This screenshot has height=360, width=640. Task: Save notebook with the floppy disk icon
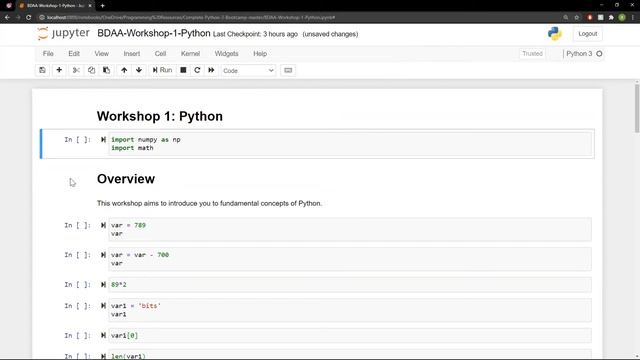42,70
